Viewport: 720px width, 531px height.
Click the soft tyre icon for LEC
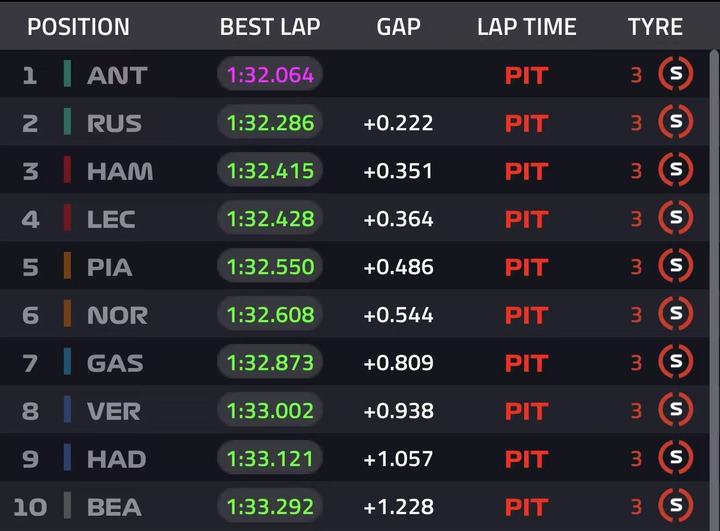(x=676, y=218)
